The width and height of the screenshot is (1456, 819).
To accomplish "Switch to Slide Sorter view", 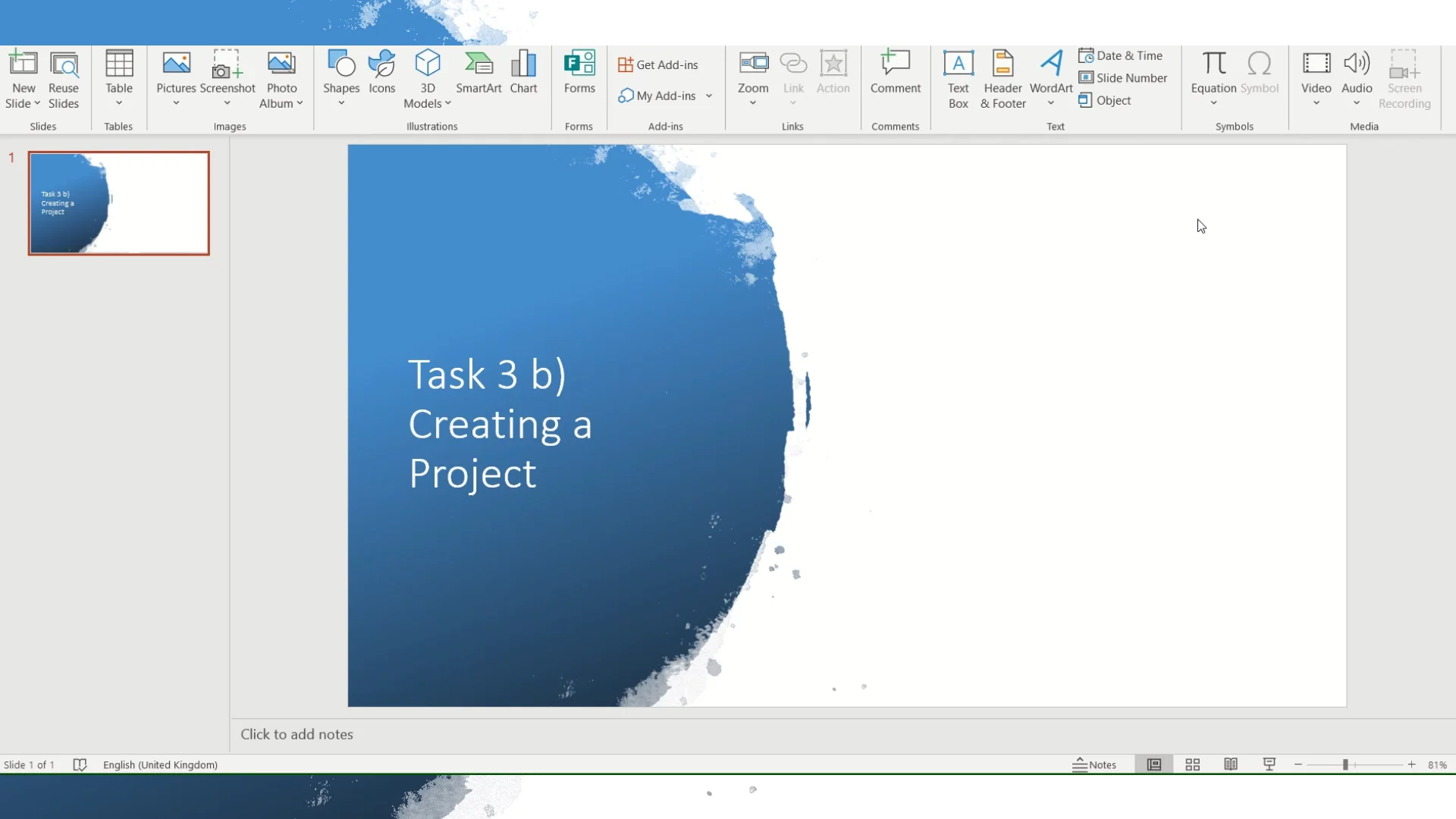I will point(1192,764).
